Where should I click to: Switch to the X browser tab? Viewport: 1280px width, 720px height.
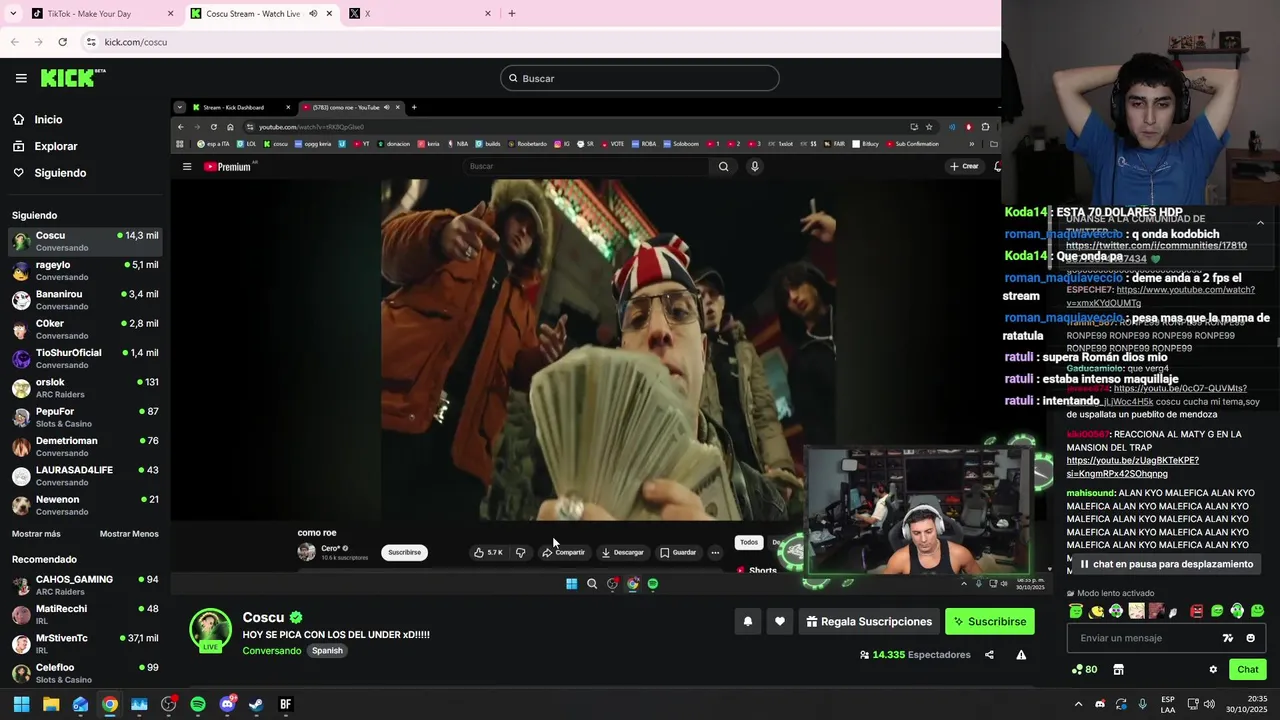[418, 14]
